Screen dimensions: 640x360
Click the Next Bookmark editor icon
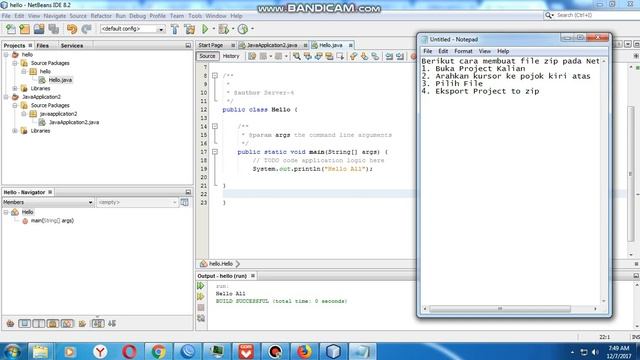pos(364,56)
